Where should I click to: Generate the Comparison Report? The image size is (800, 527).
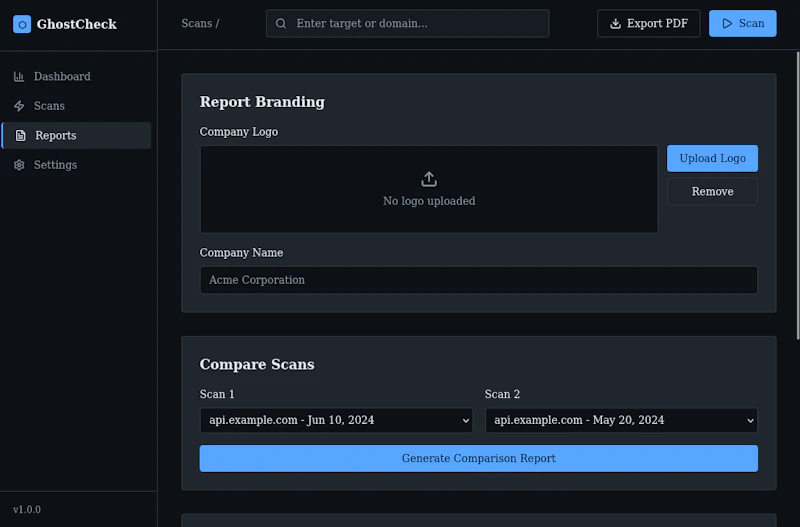tap(479, 458)
